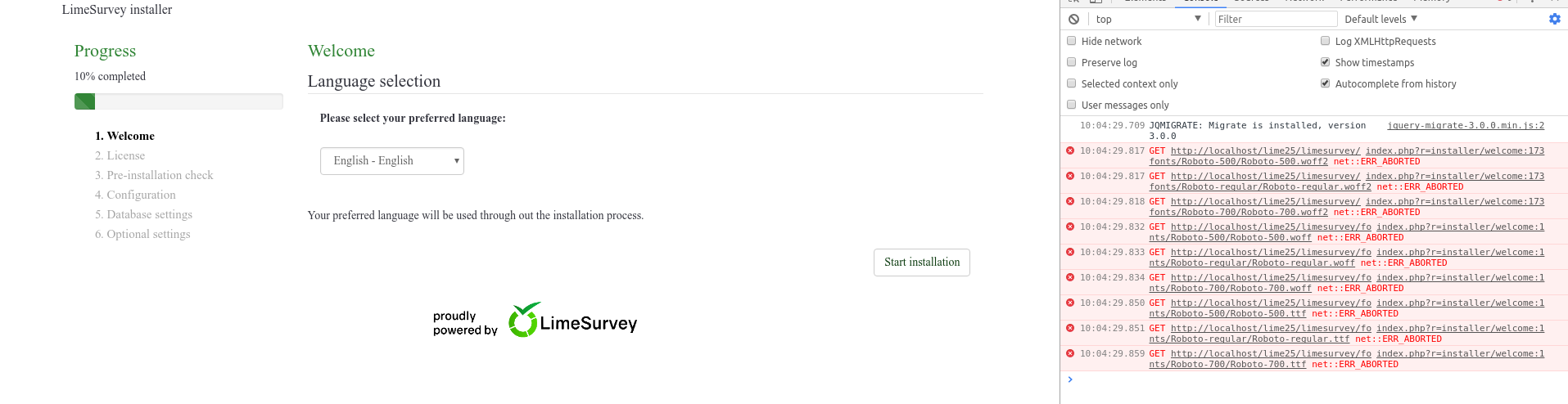Image resolution: width=1568 pixels, height=404 pixels.
Task: Open the Default levels dropdown
Action: pos(1380,20)
